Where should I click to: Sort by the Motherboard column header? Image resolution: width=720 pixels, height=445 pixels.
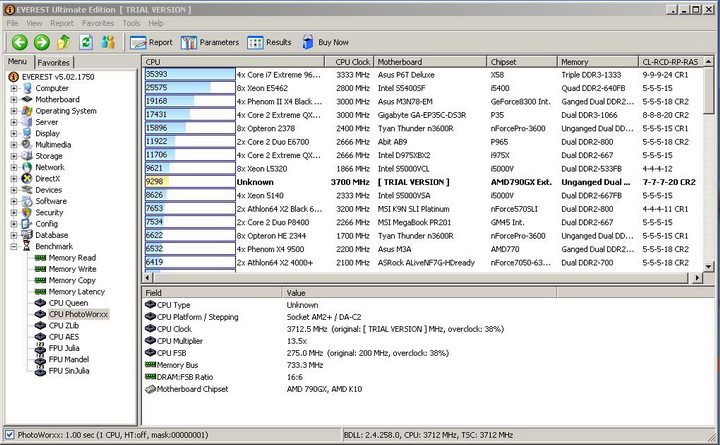tap(430, 62)
